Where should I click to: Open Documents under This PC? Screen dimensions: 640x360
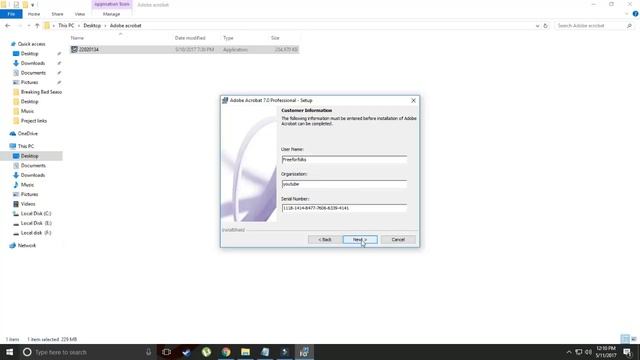tap(33, 166)
